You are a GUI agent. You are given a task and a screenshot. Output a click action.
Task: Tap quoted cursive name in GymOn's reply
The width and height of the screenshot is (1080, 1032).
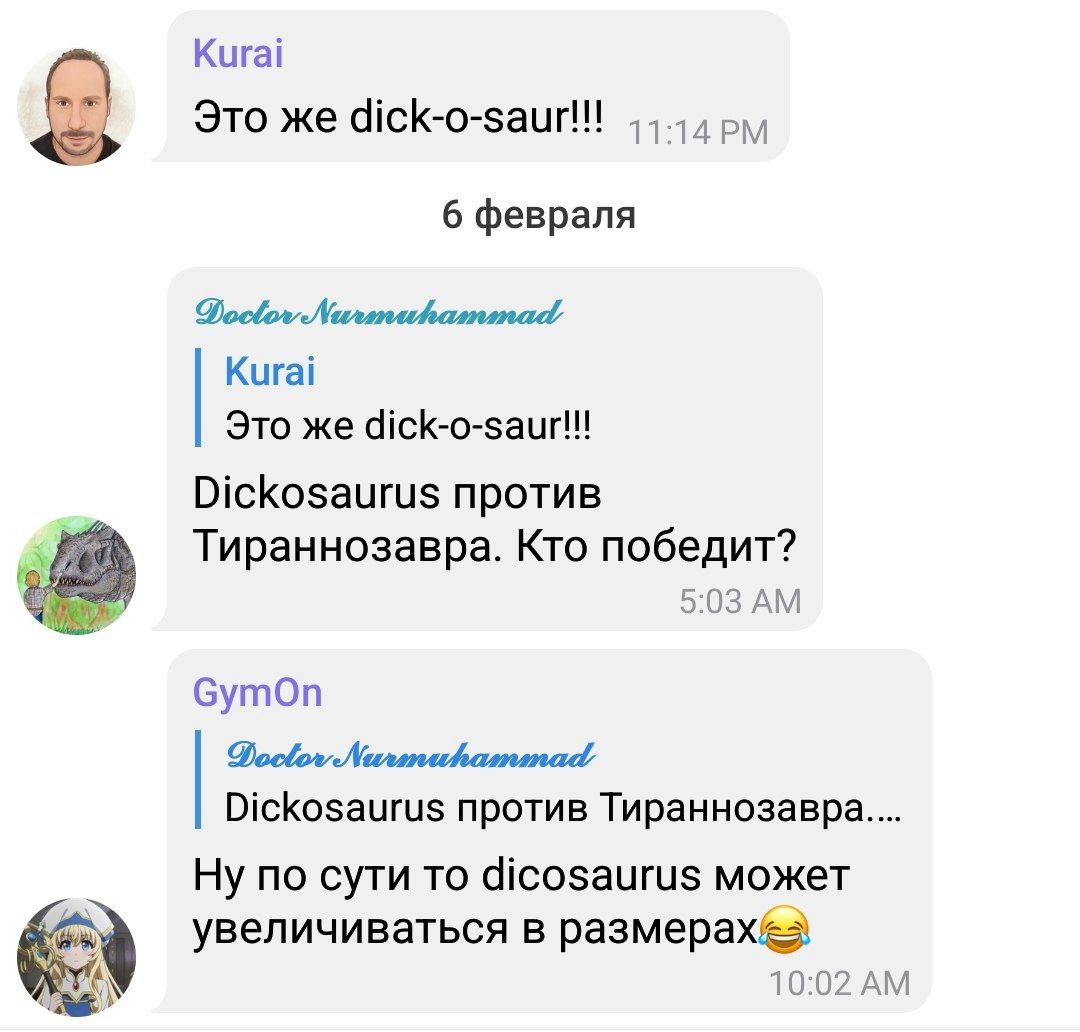point(410,755)
